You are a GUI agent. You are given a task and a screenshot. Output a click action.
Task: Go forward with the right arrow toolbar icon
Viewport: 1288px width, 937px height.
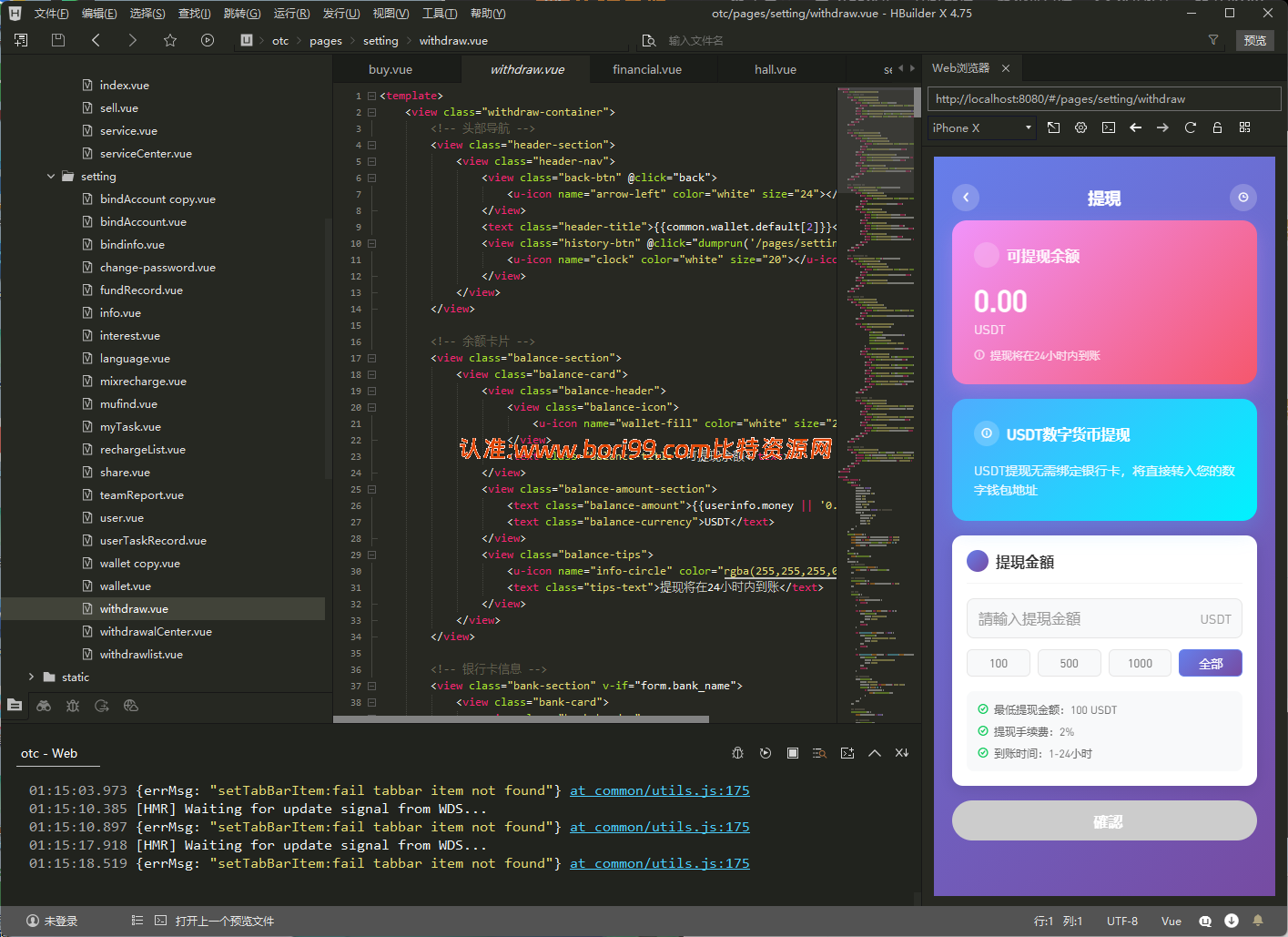point(133,40)
